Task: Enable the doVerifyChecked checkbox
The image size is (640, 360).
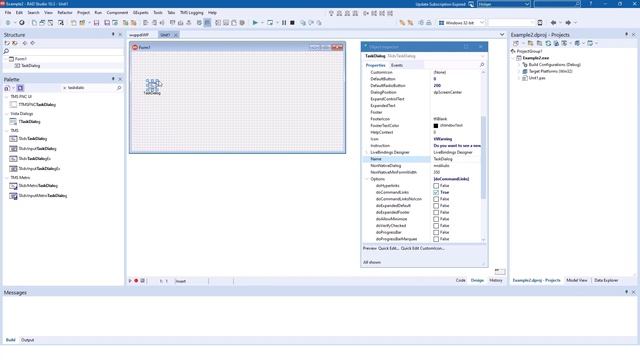Action: pyautogui.click(x=436, y=226)
